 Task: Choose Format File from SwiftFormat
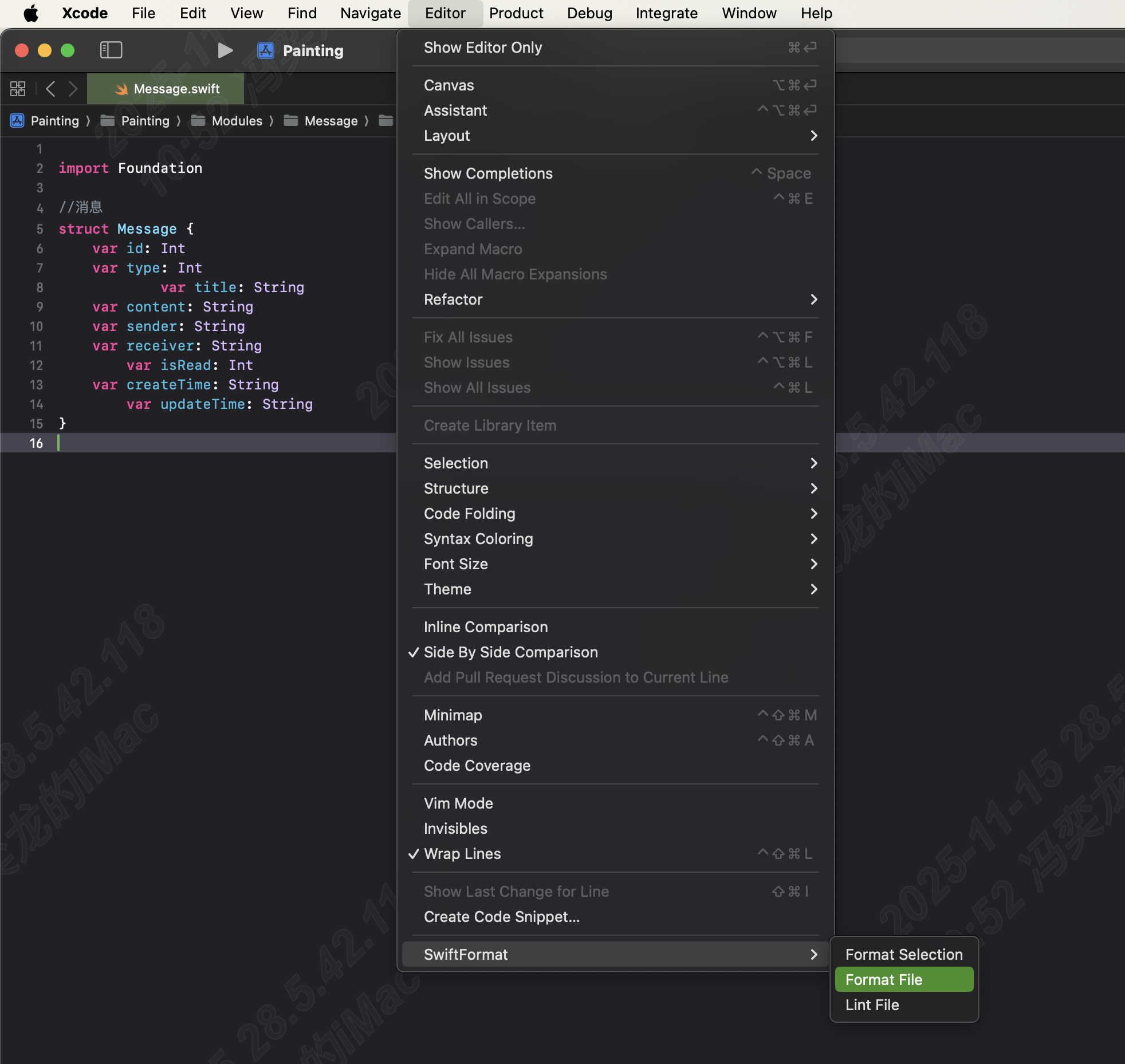pos(883,980)
